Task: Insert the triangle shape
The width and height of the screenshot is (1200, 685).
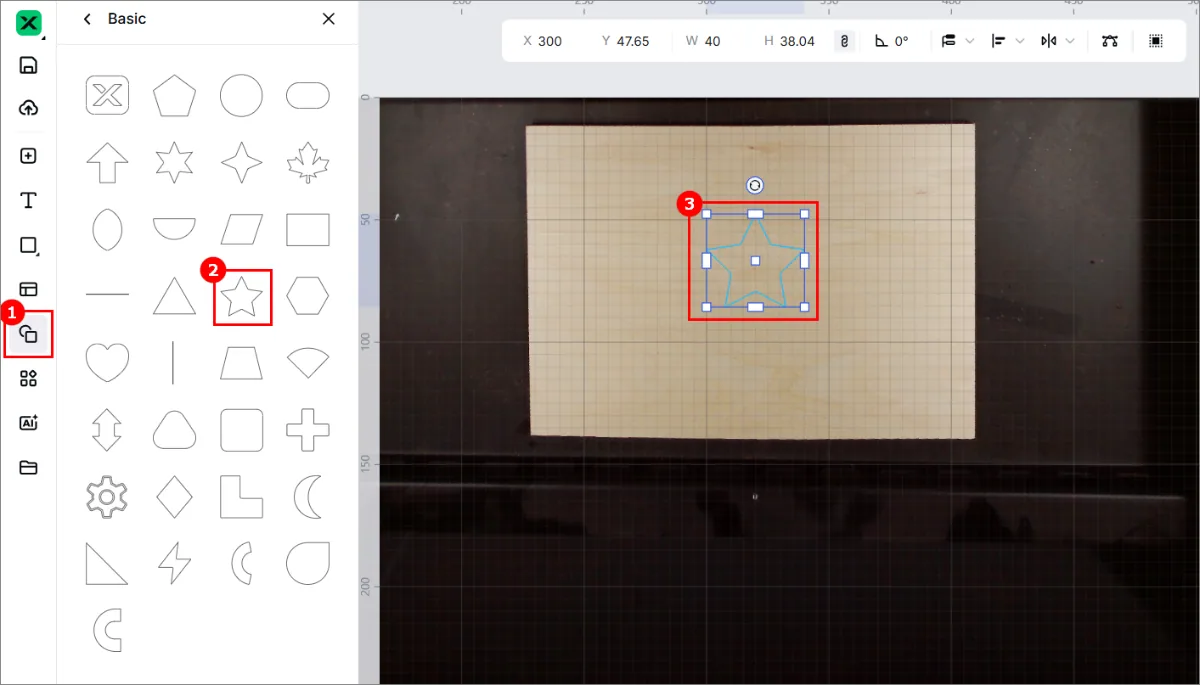Action: (x=174, y=295)
